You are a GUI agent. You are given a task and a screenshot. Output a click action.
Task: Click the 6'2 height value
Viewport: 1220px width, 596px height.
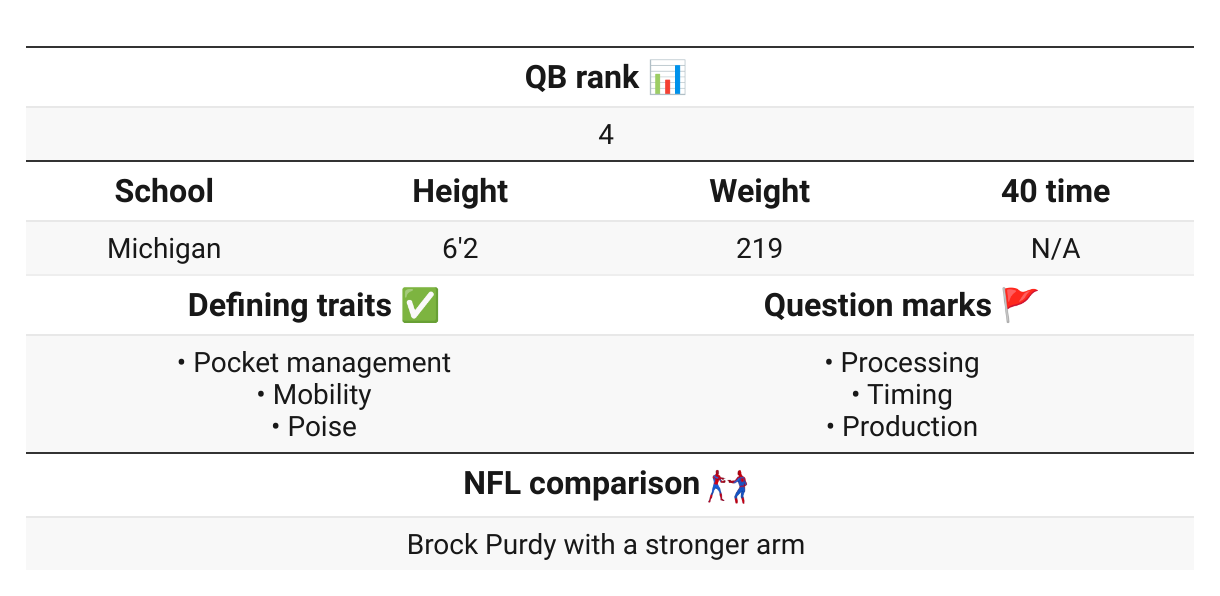(460, 248)
